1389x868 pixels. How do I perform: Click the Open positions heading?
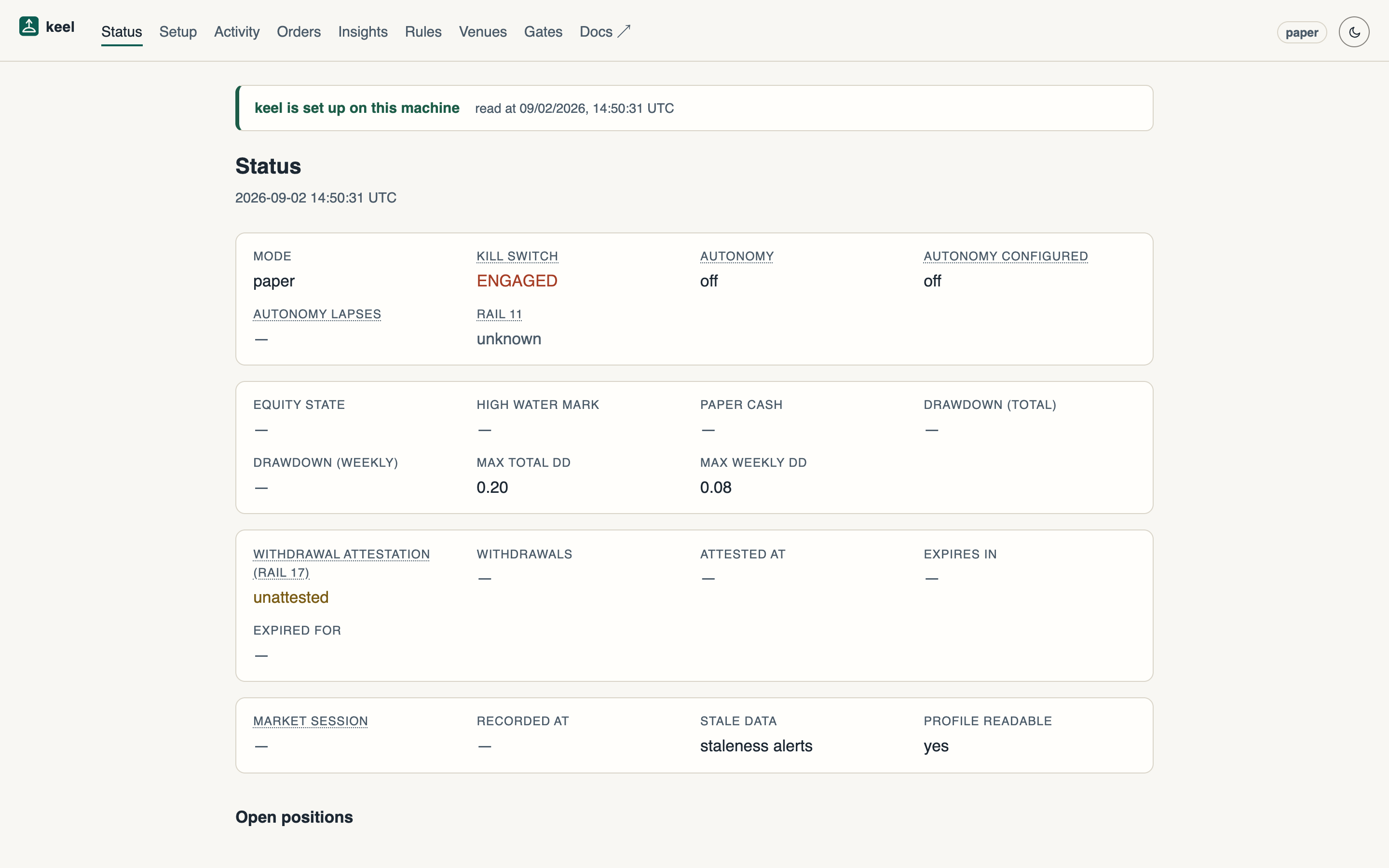pos(294,817)
